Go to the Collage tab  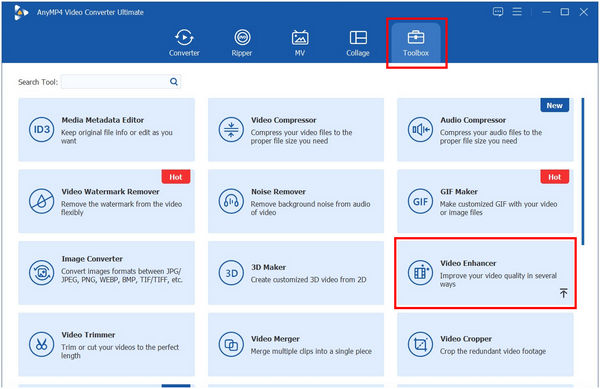tap(358, 43)
